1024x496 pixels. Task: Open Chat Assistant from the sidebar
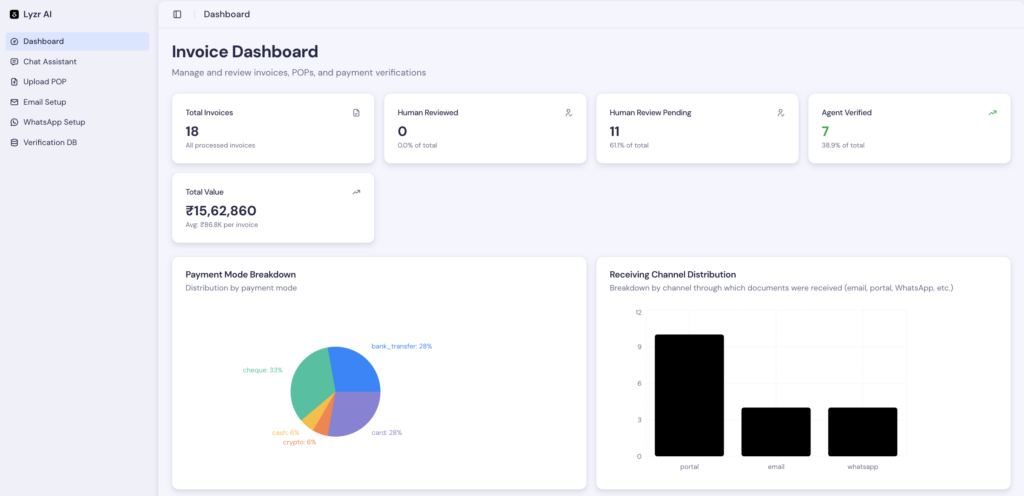50,62
